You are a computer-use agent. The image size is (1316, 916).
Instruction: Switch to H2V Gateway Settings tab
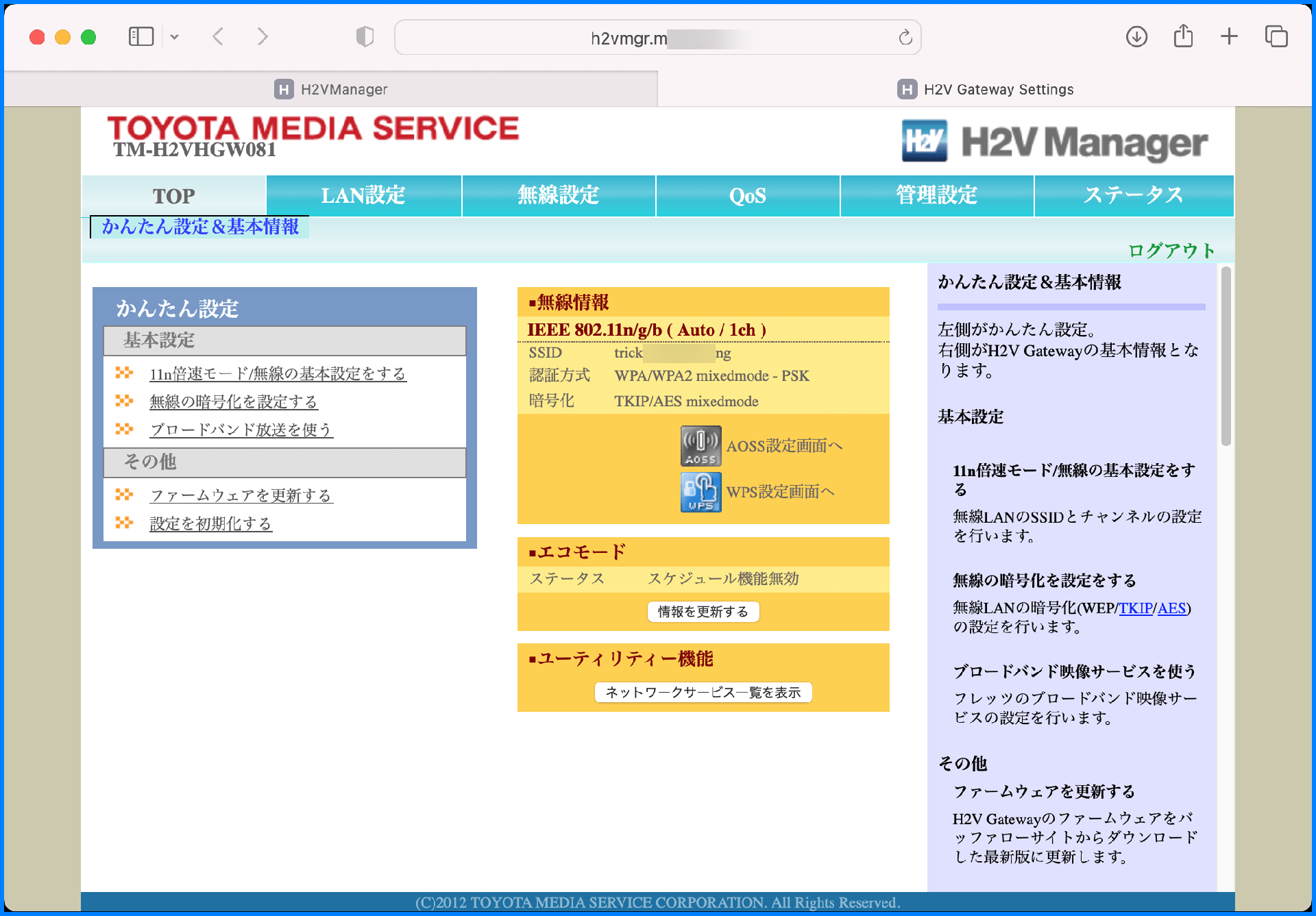pyautogui.click(x=985, y=89)
